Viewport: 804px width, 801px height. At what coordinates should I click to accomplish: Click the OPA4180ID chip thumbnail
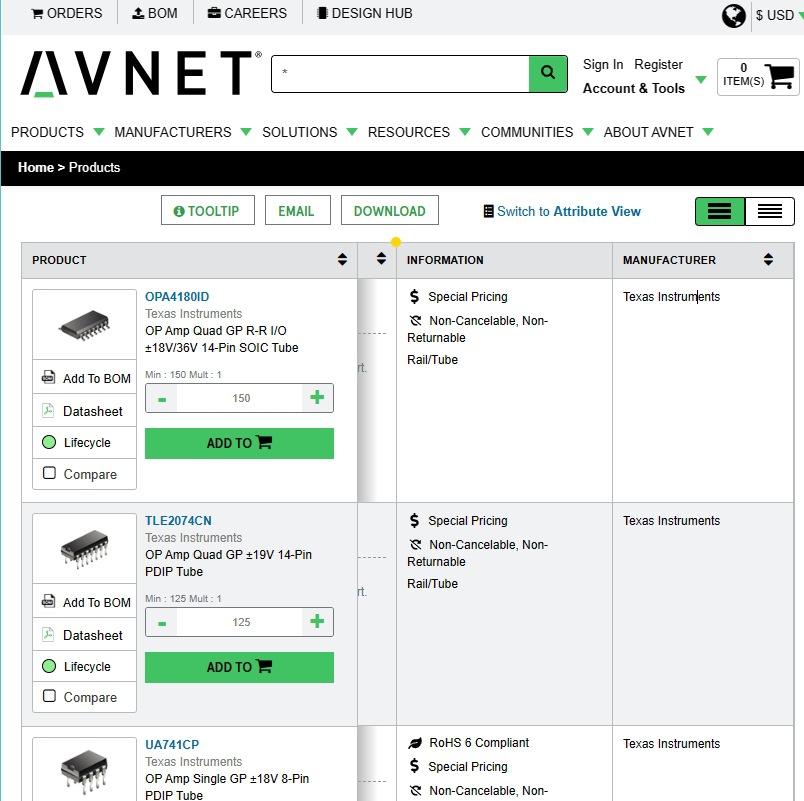coord(85,325)
